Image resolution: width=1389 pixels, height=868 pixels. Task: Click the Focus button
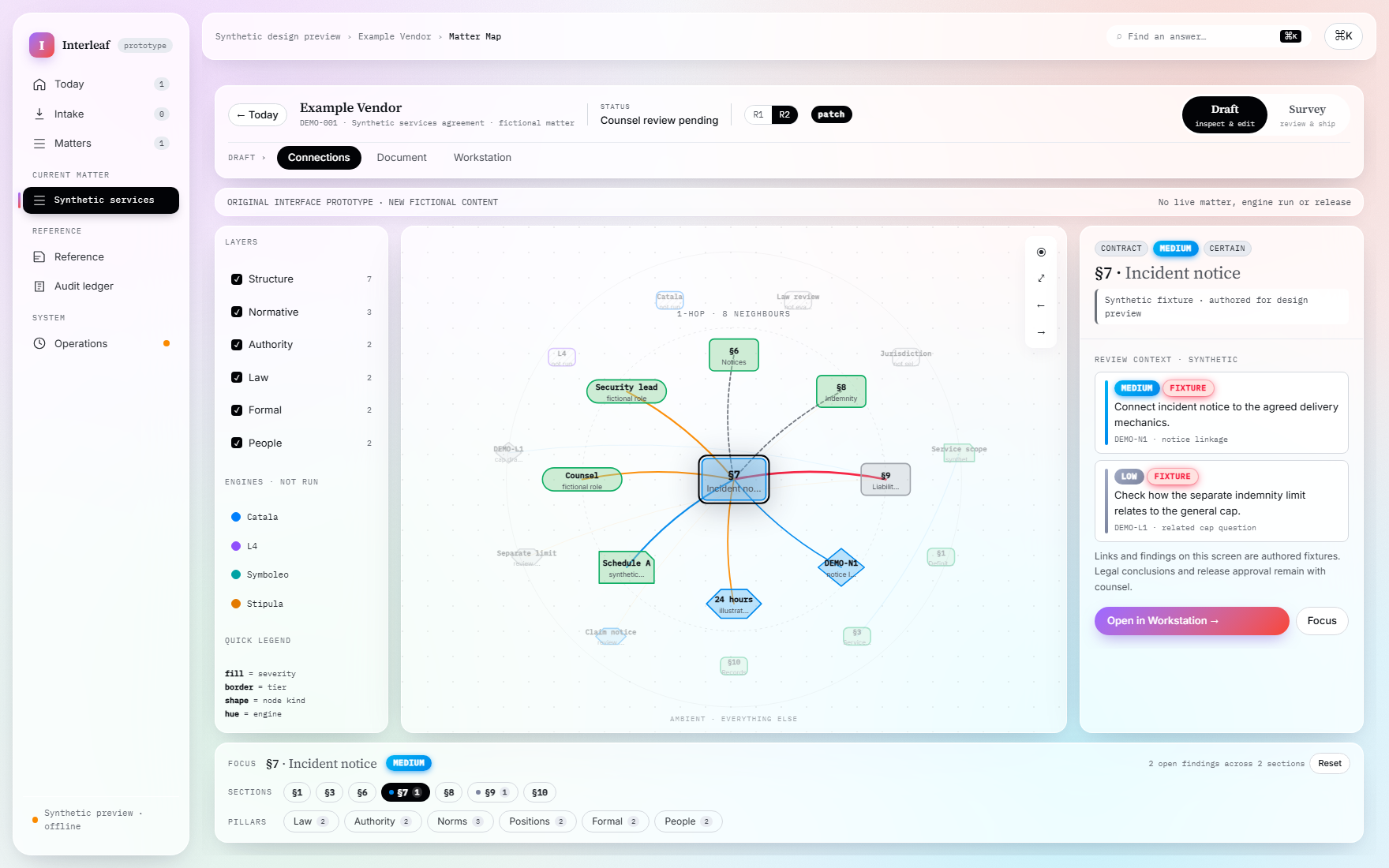(1322, 621)
